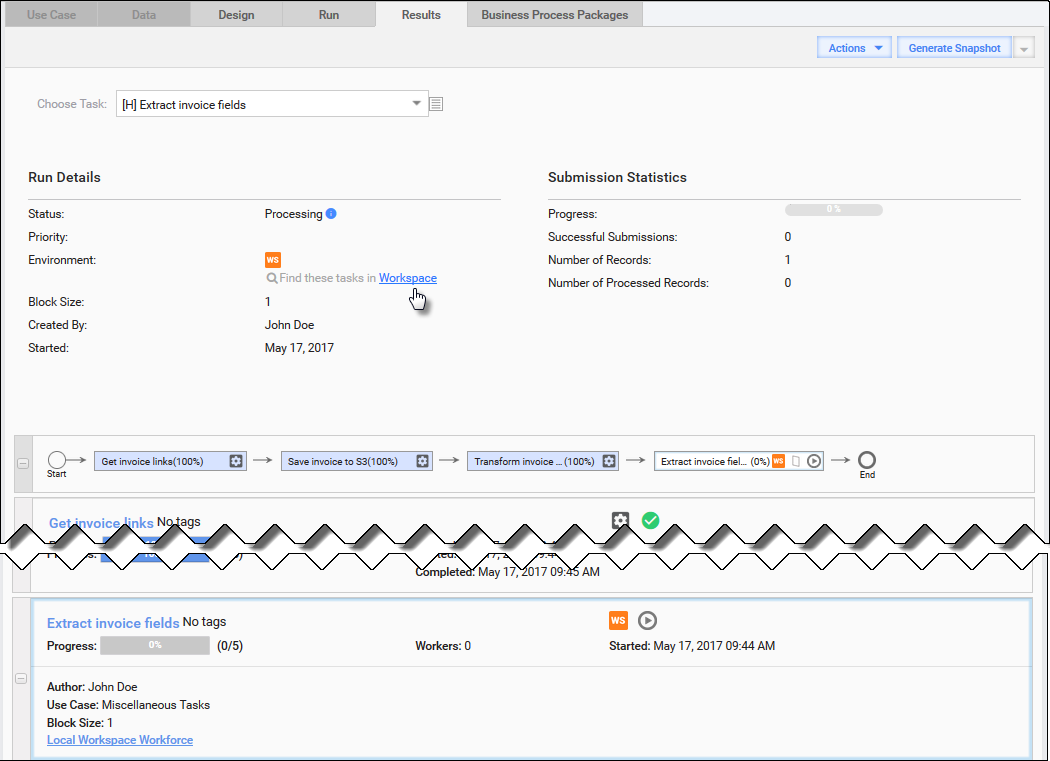This screenshot has width=1050, height=761.
Task: Open the Local Workspace Workforce link
Action: pos(120,740)
